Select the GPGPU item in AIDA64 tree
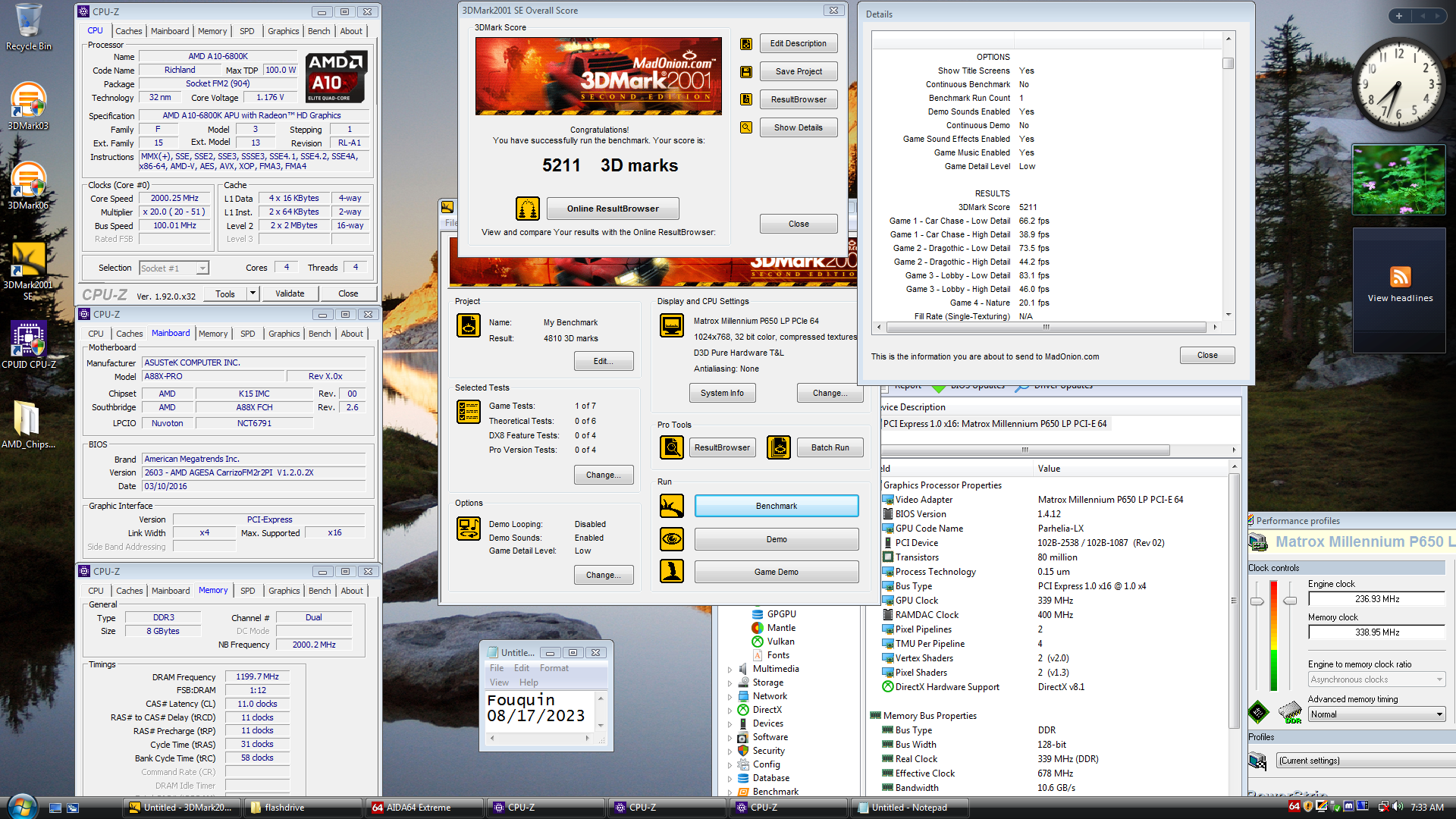Viewport: 1456px width, 819px height. [x=781, y=614]
